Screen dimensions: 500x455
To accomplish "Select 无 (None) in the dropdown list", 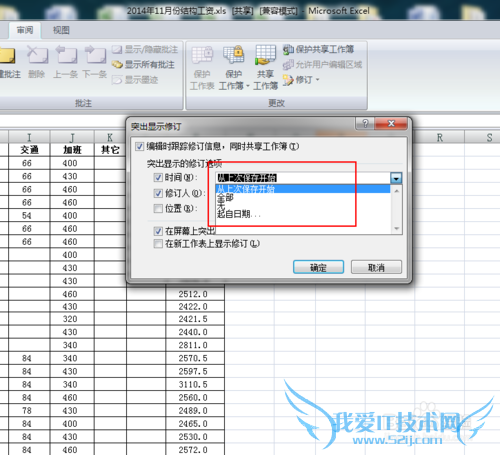I will [303, 206].
